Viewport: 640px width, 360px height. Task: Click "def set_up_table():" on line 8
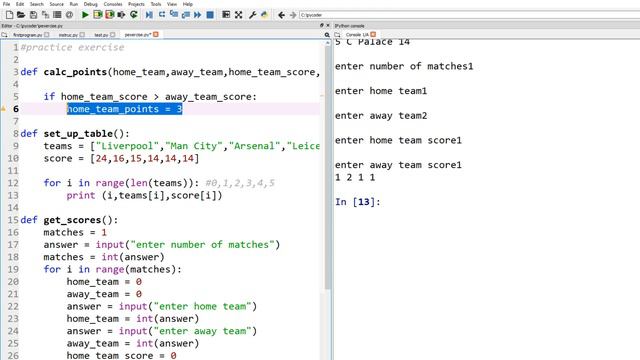75,134
